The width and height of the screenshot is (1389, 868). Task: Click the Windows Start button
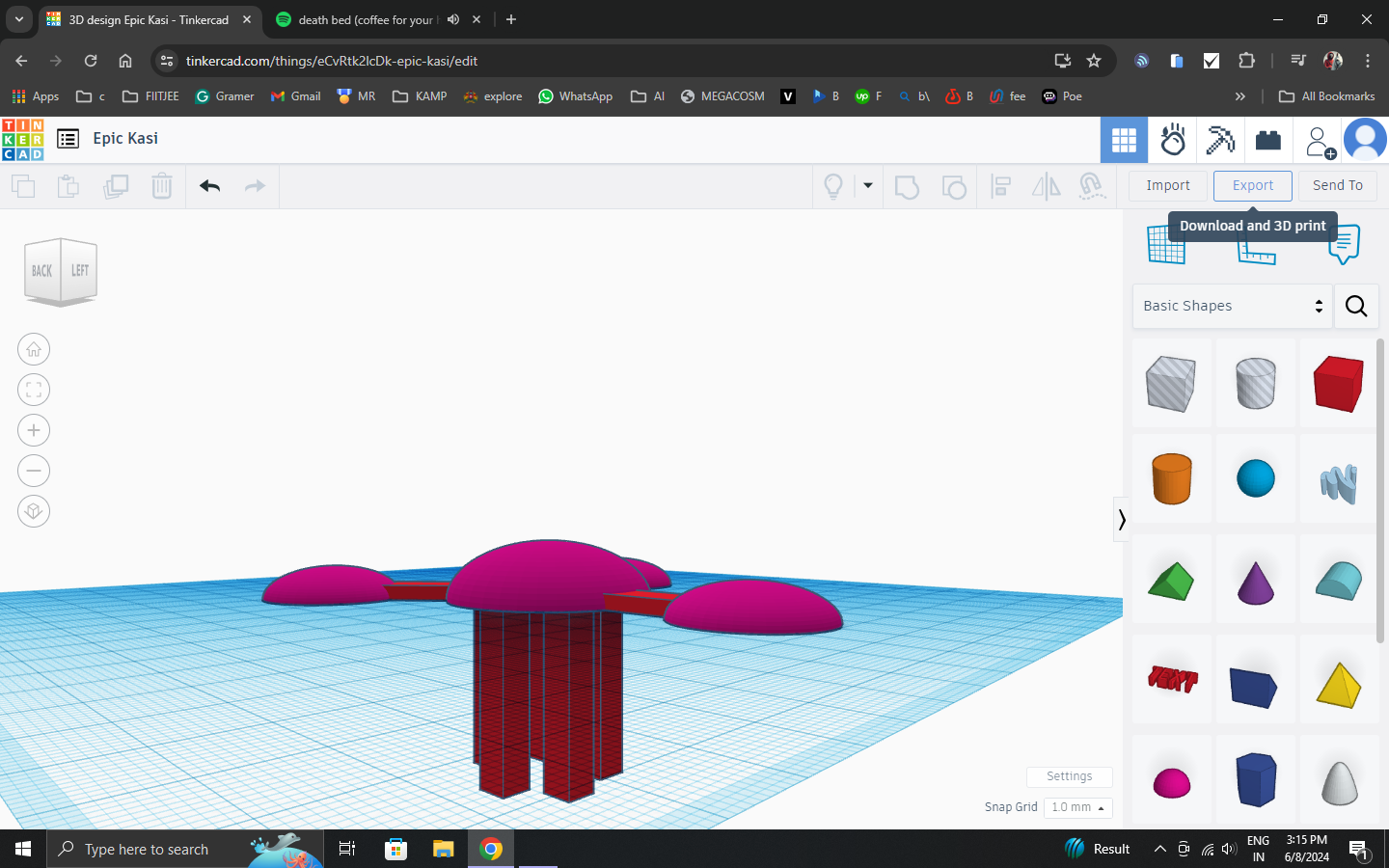(23, 849)
